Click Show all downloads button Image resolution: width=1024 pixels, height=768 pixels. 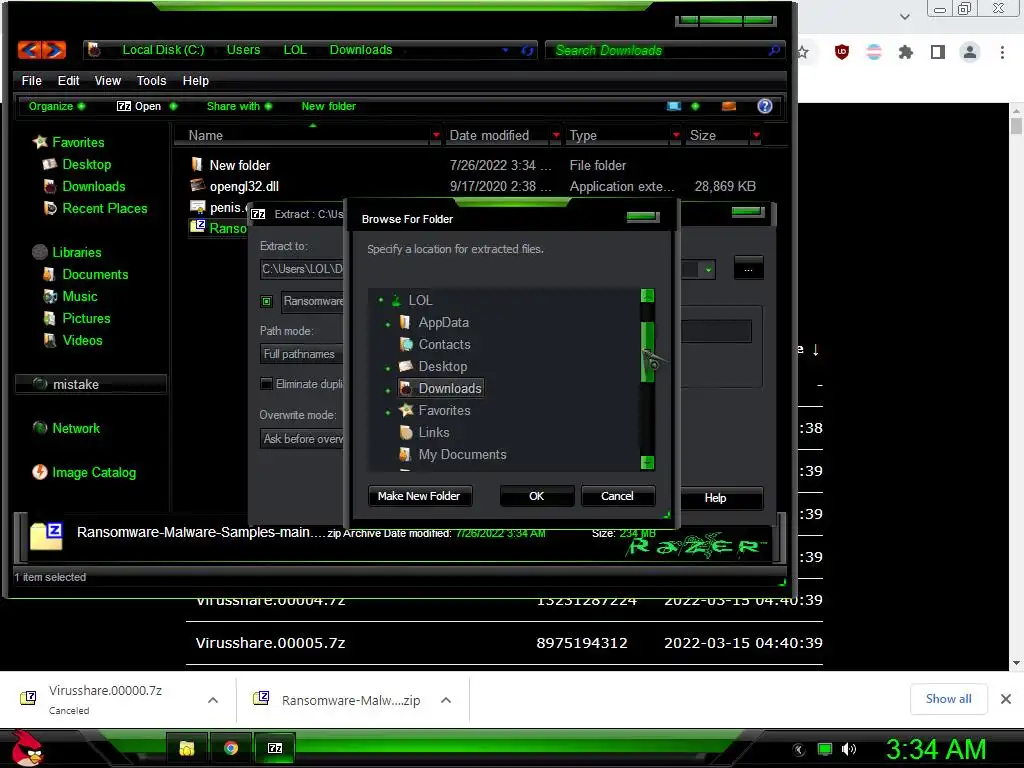tap(948, 699)
